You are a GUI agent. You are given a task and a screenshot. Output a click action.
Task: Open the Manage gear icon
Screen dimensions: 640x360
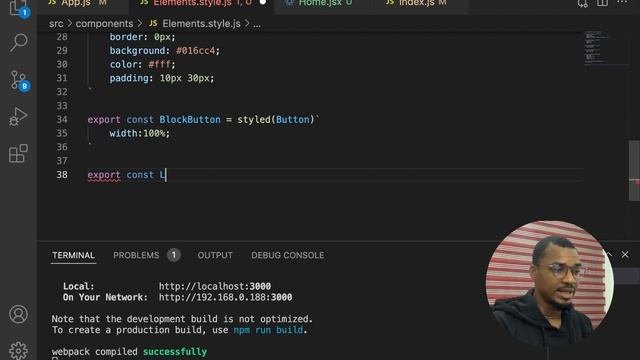(x=18, y=351)
